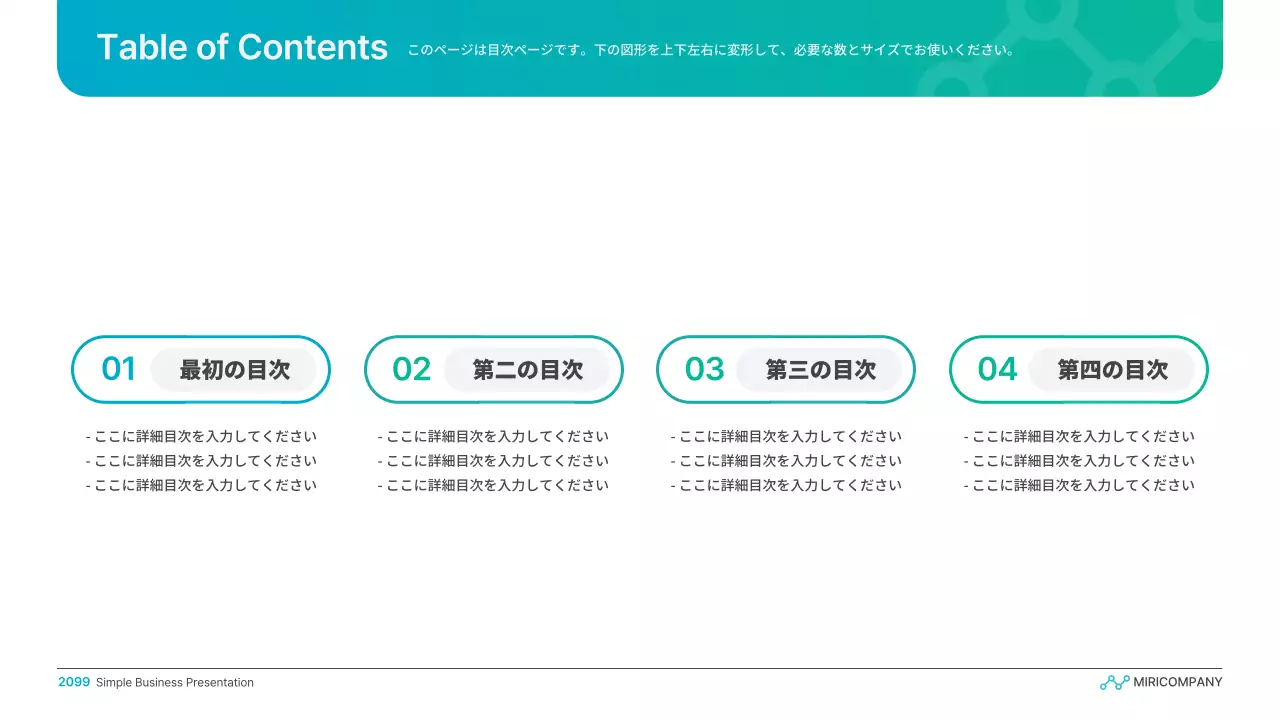The image size is (1280, 720).
Task: Click the teal page number 2099
Action: (74, 682)
